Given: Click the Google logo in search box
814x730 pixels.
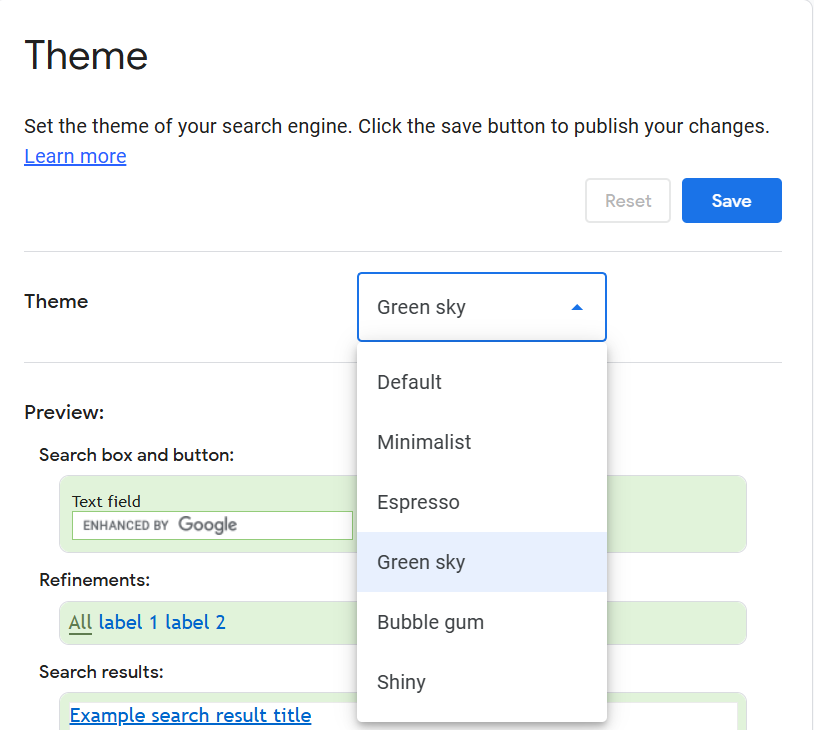Looking at the screenshot, I should click(208, 524).
